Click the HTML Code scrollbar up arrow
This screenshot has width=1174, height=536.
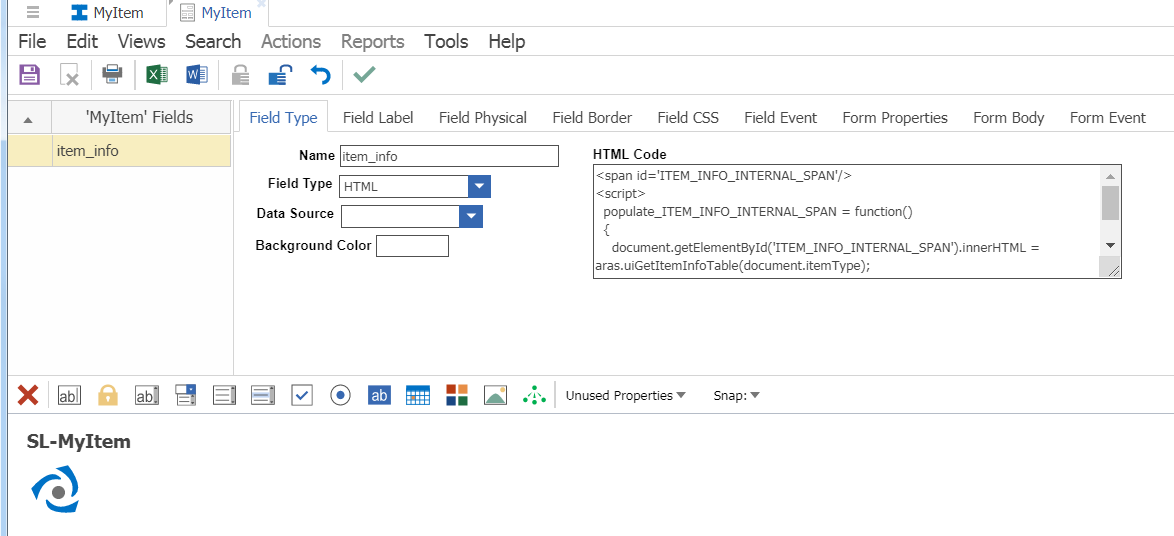tap(1110, 176)
